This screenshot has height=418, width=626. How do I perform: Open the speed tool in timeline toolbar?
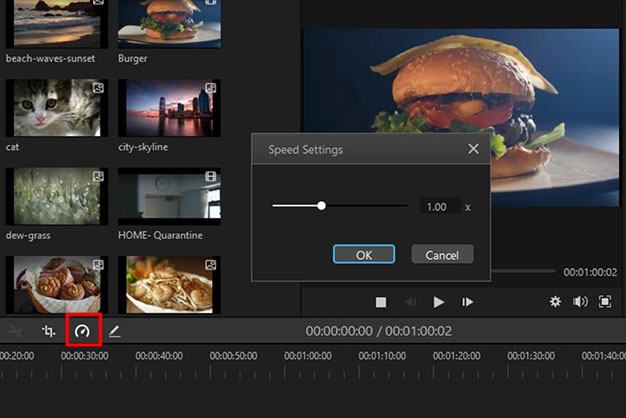point(83,331)
